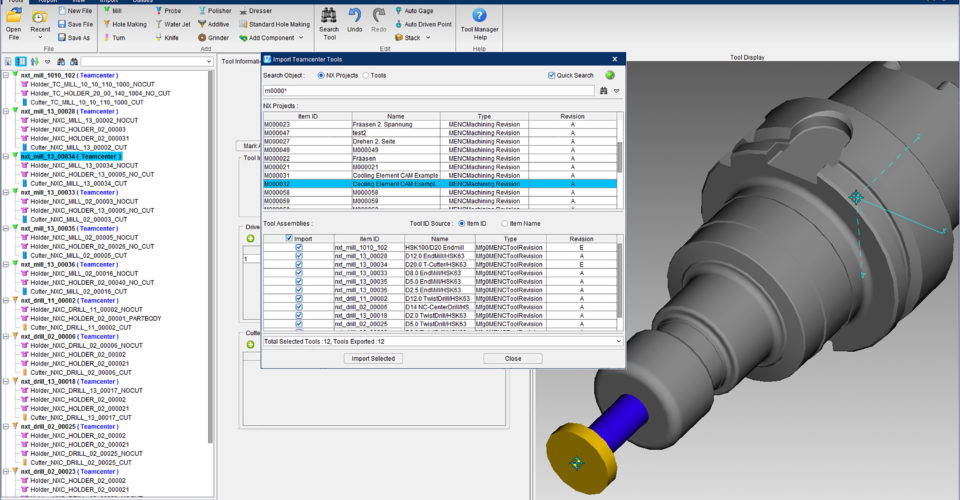The width and height of the screenshot is (960, 500).
Task: Select project row M000031
Action: pyautogui.click(x=440, y=176)
